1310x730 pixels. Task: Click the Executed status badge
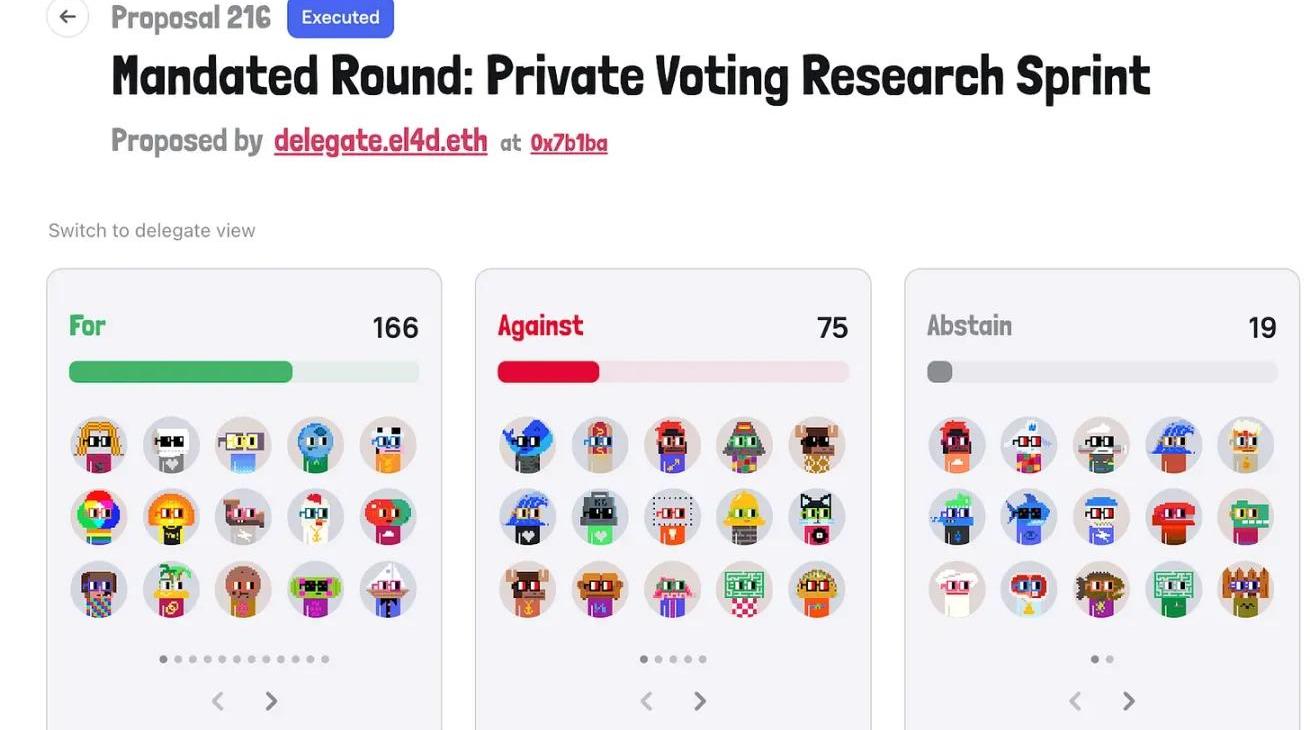[x=340, y=18]
